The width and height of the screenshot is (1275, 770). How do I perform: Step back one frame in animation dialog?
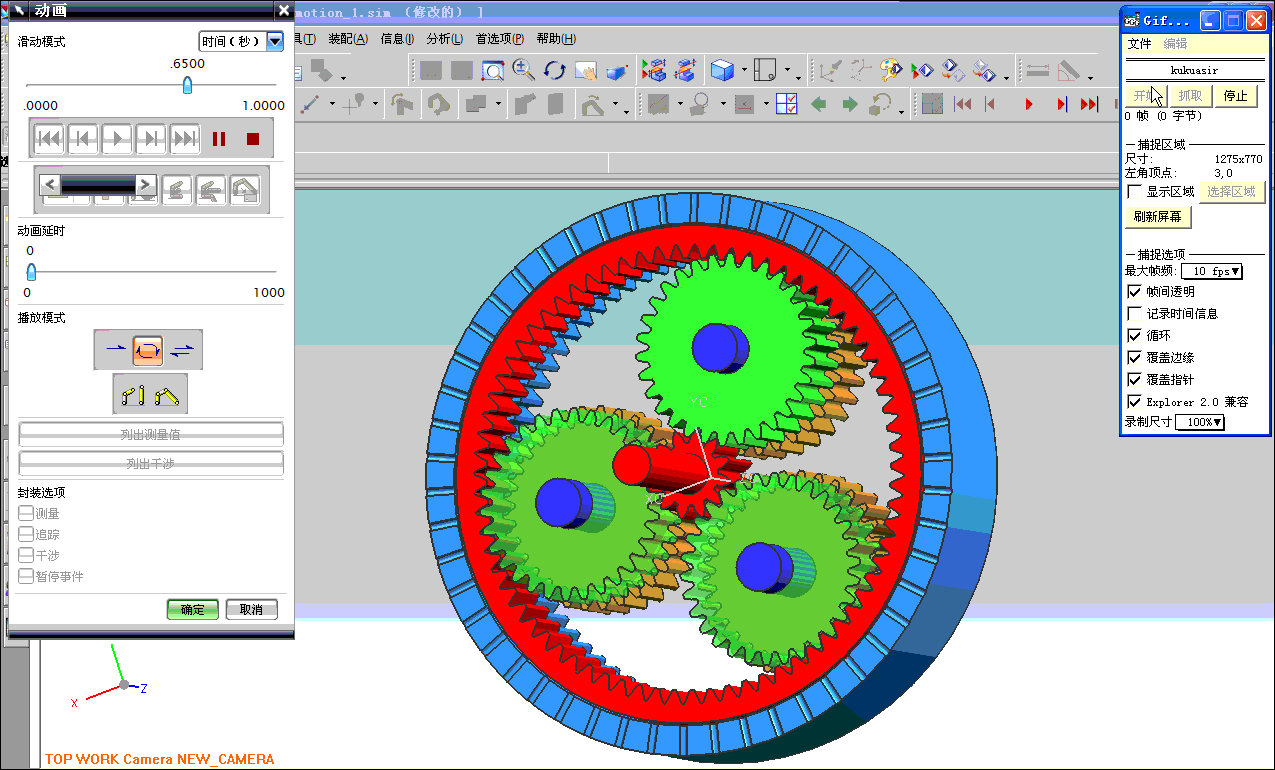coord(83,139)
